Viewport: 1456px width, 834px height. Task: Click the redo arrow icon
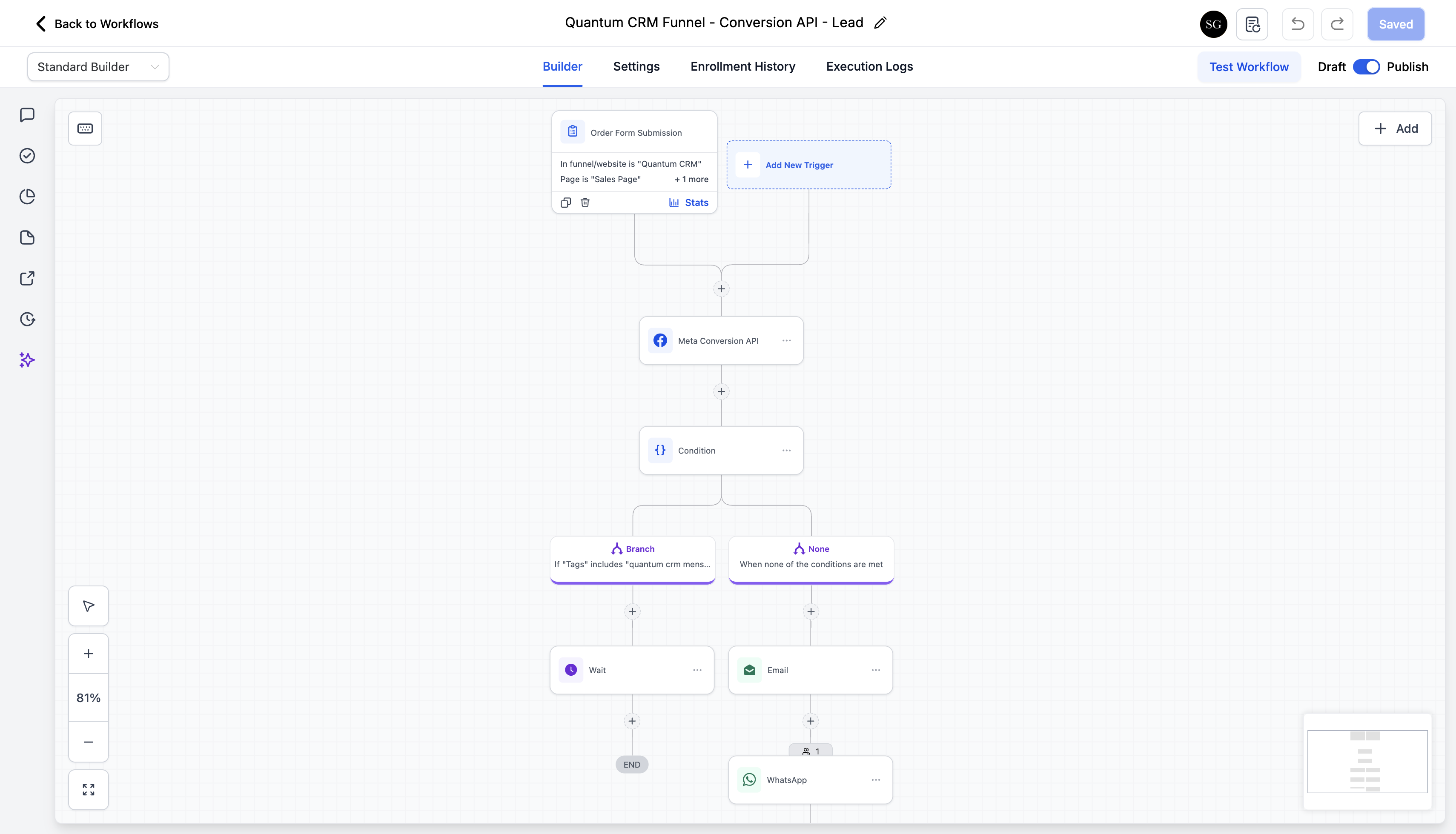click(x=1337, y=24)
